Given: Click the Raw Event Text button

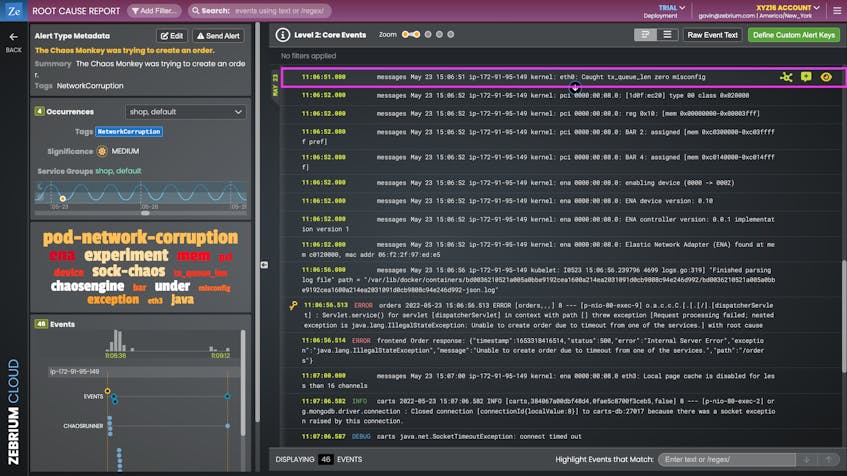Looking at the screenshot, I should coord(712,35).
